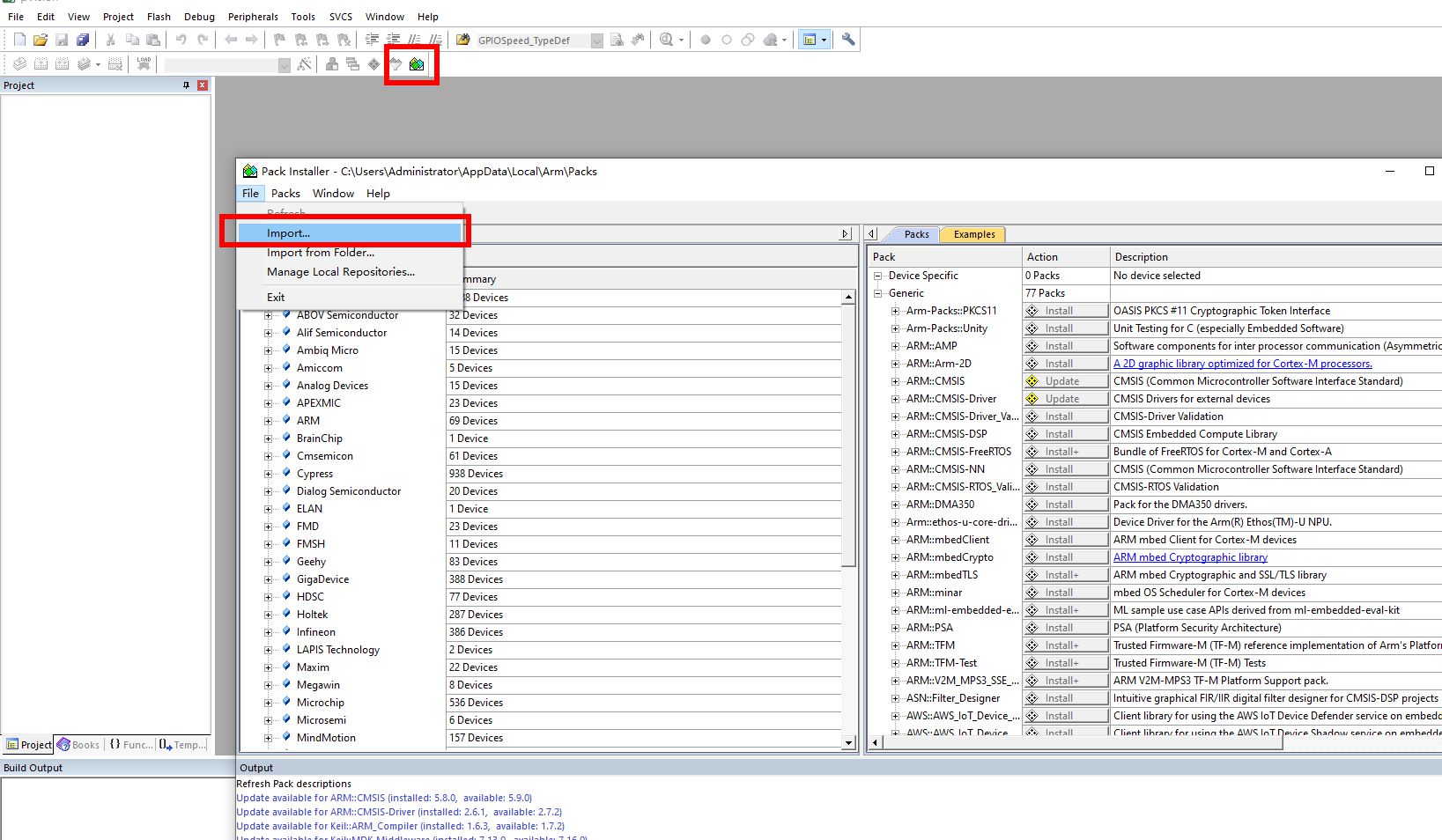
Task: Install the ARM::CMSIS-FreeRTOS pack
Action: coord(1065,452)
